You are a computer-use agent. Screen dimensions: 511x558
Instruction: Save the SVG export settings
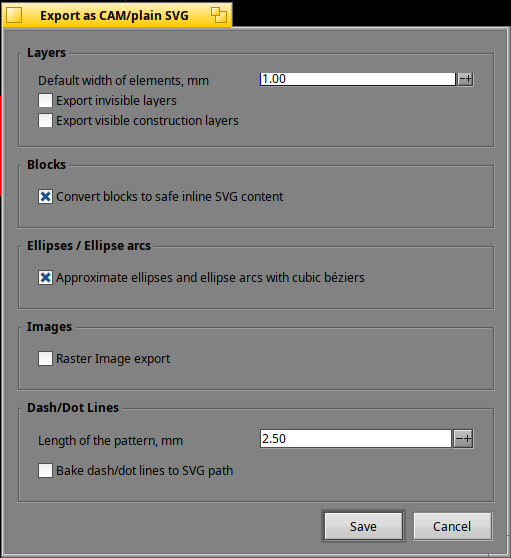(x=363, y=526)
